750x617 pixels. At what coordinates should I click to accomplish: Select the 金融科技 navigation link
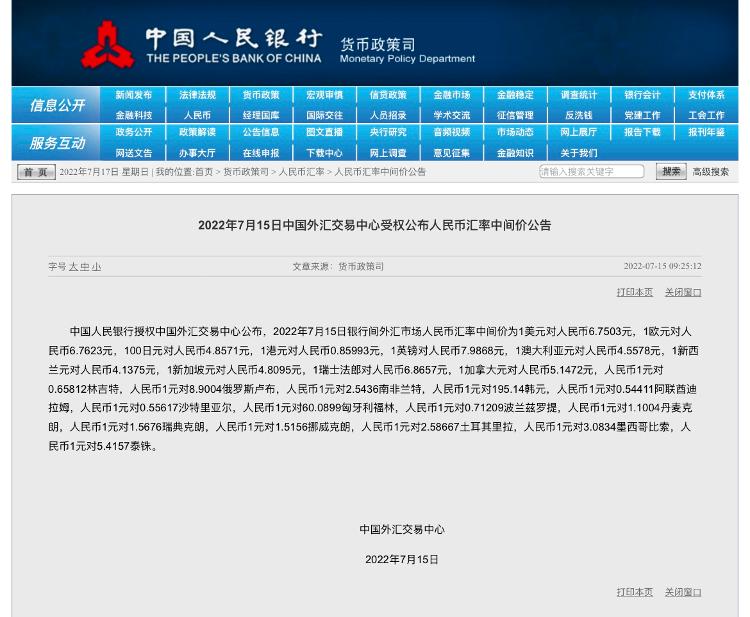point(133,115)
